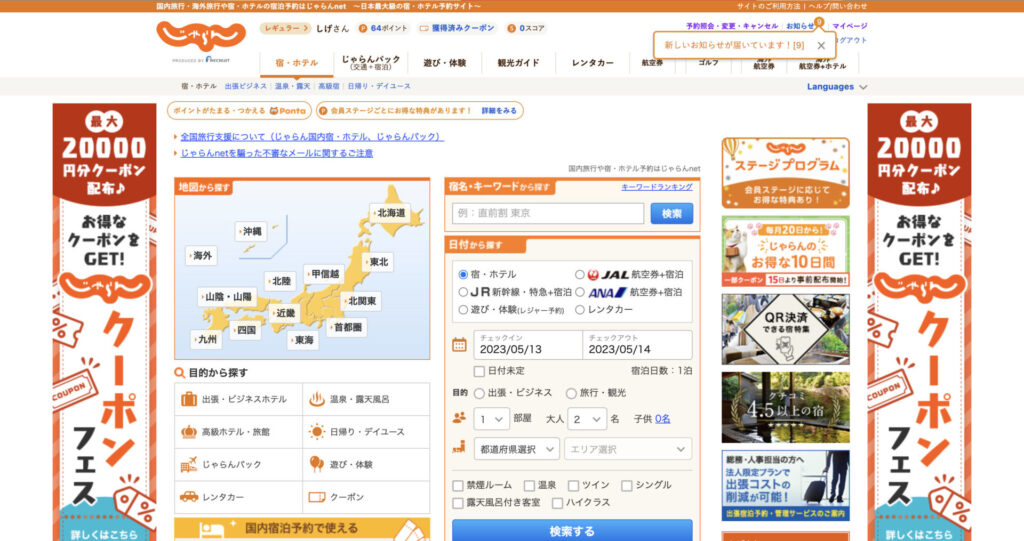The image size is (1024, 541).
Task: Click the チェックイン date field
Action: click(528, 344)
